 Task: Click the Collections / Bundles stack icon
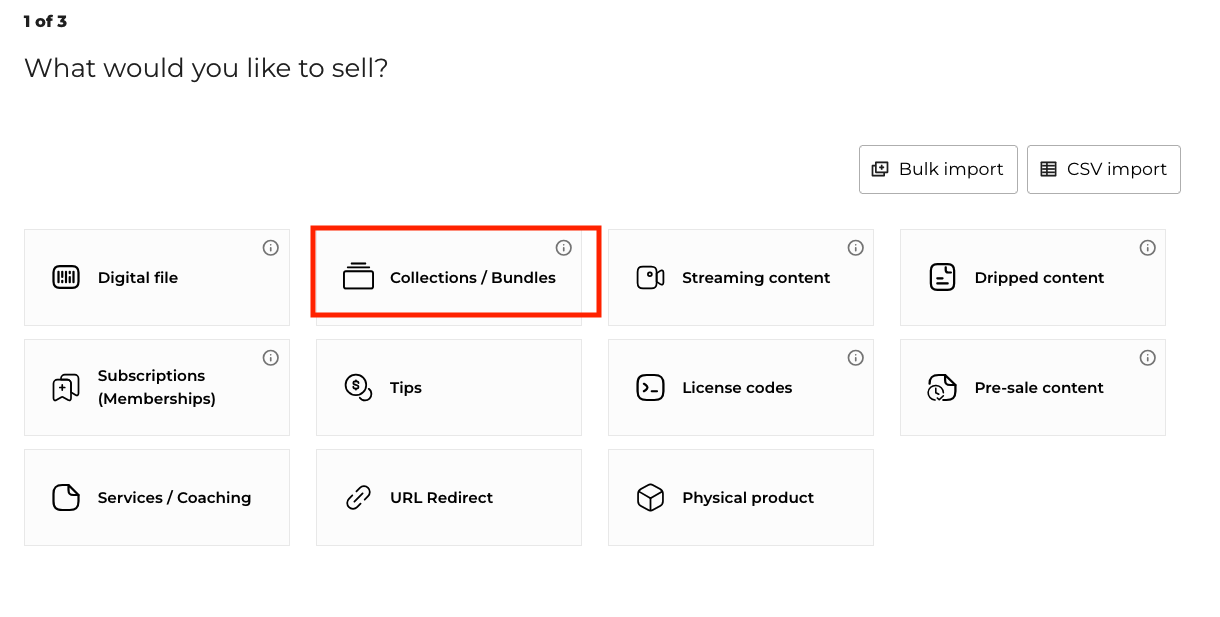[x=358, y=277]
